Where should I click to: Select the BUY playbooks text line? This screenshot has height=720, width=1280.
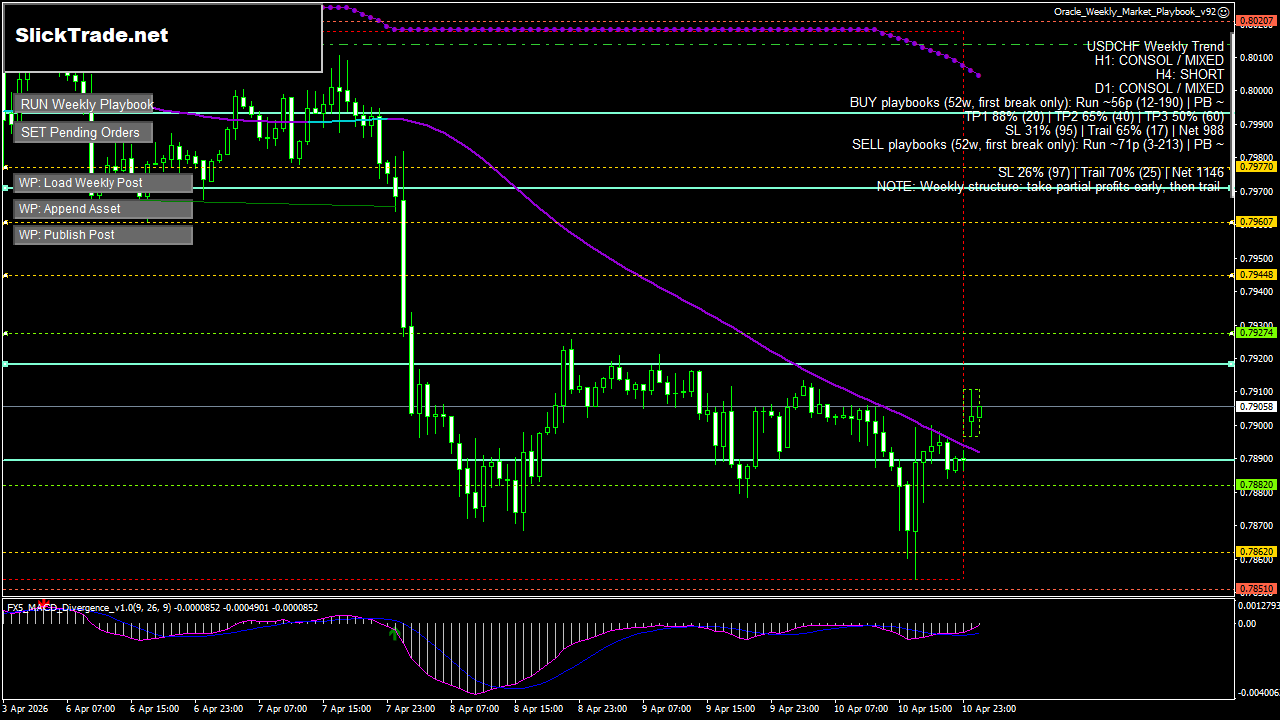[1037, 102]
